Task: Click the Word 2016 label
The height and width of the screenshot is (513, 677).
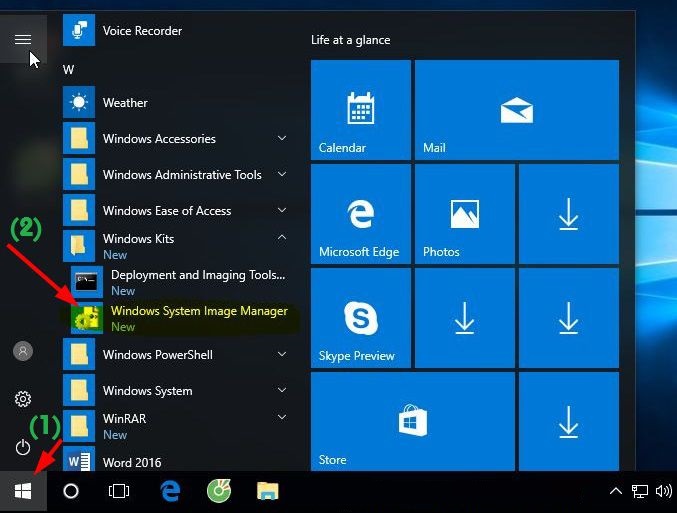Action: coord(132,462)
